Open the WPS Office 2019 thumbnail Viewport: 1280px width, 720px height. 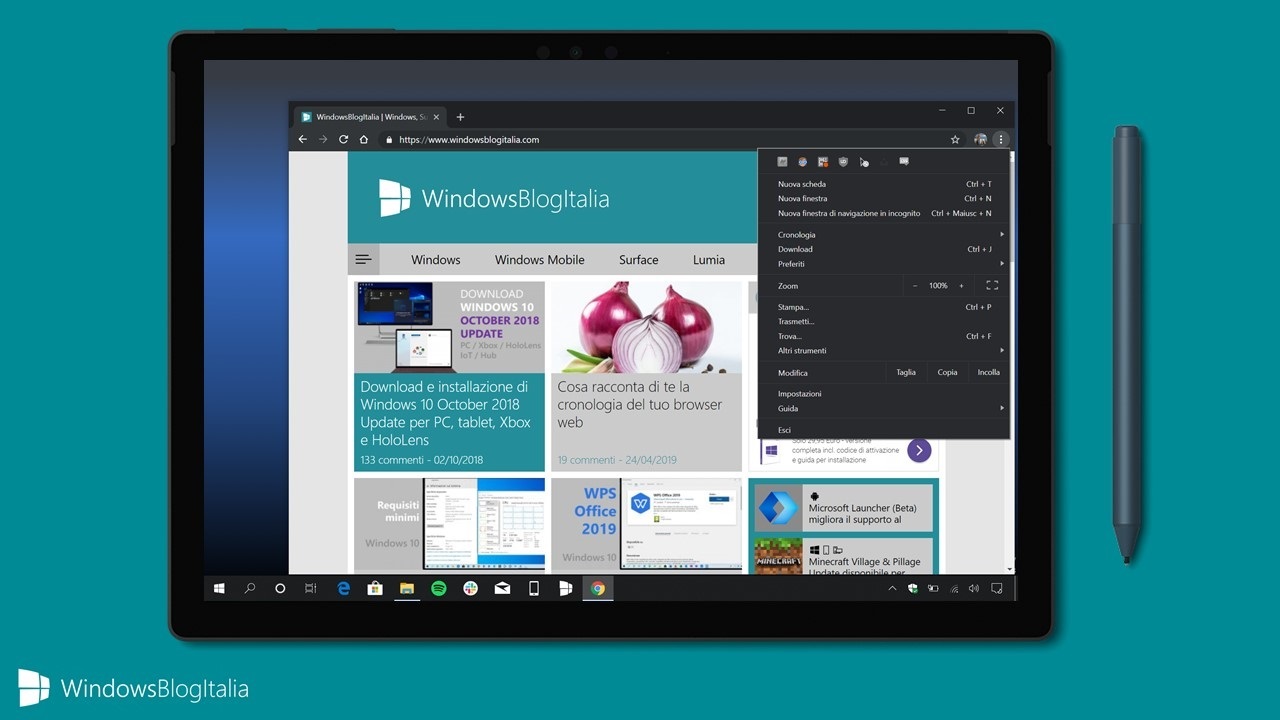[x=646, y=524]
